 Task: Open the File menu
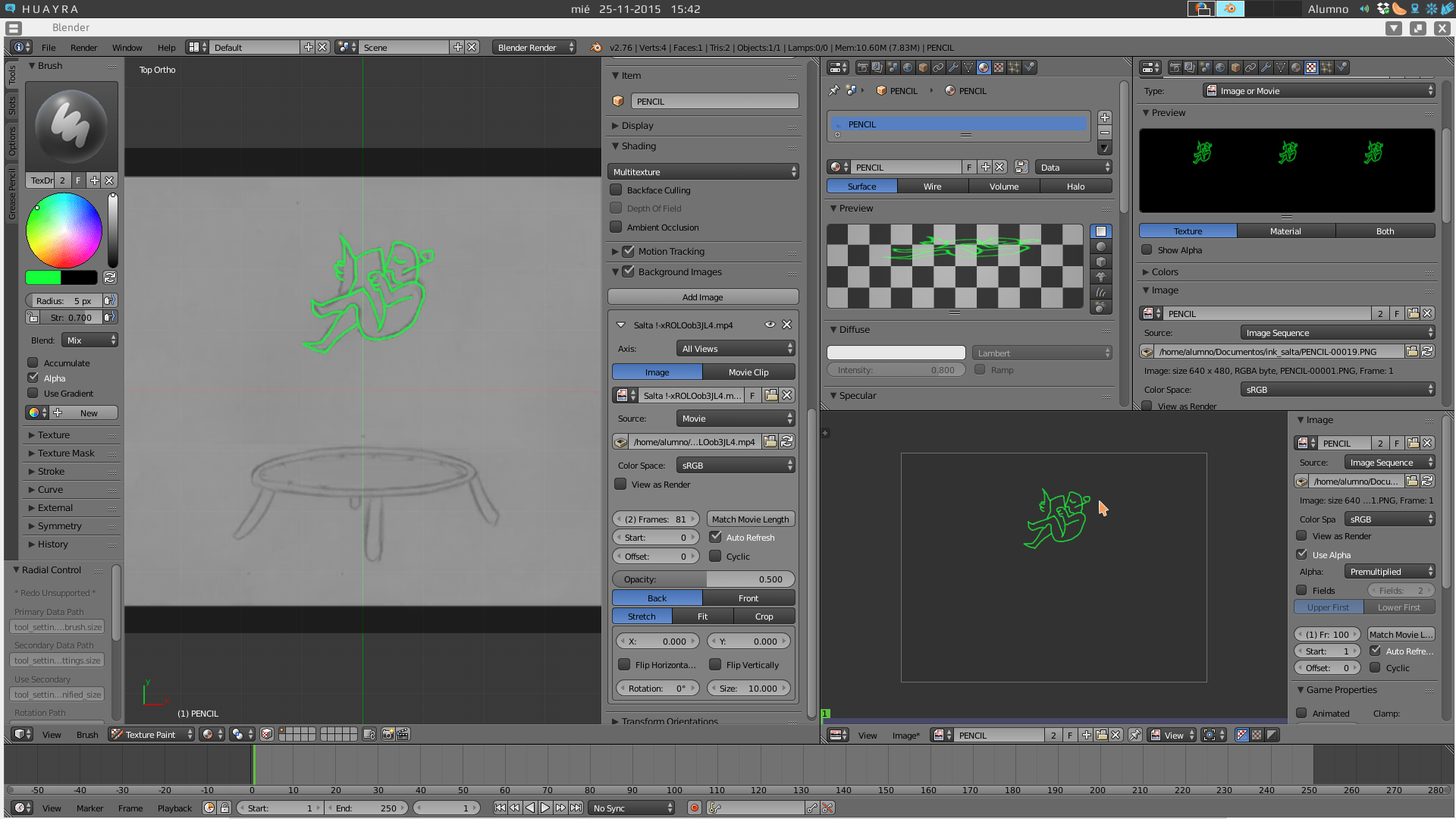pos(48,47)
